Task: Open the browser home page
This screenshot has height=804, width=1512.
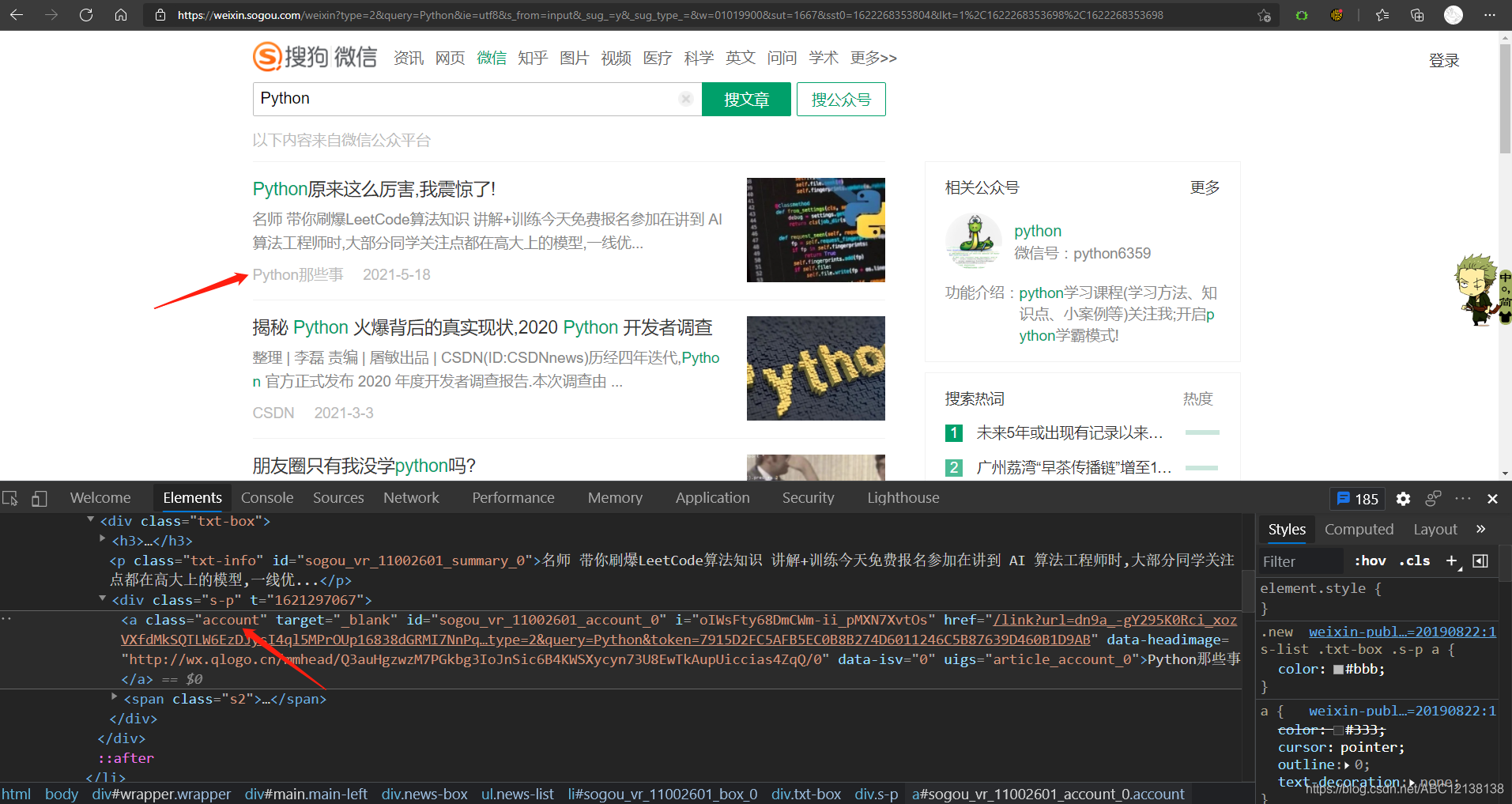Action: tap(121, 15)
